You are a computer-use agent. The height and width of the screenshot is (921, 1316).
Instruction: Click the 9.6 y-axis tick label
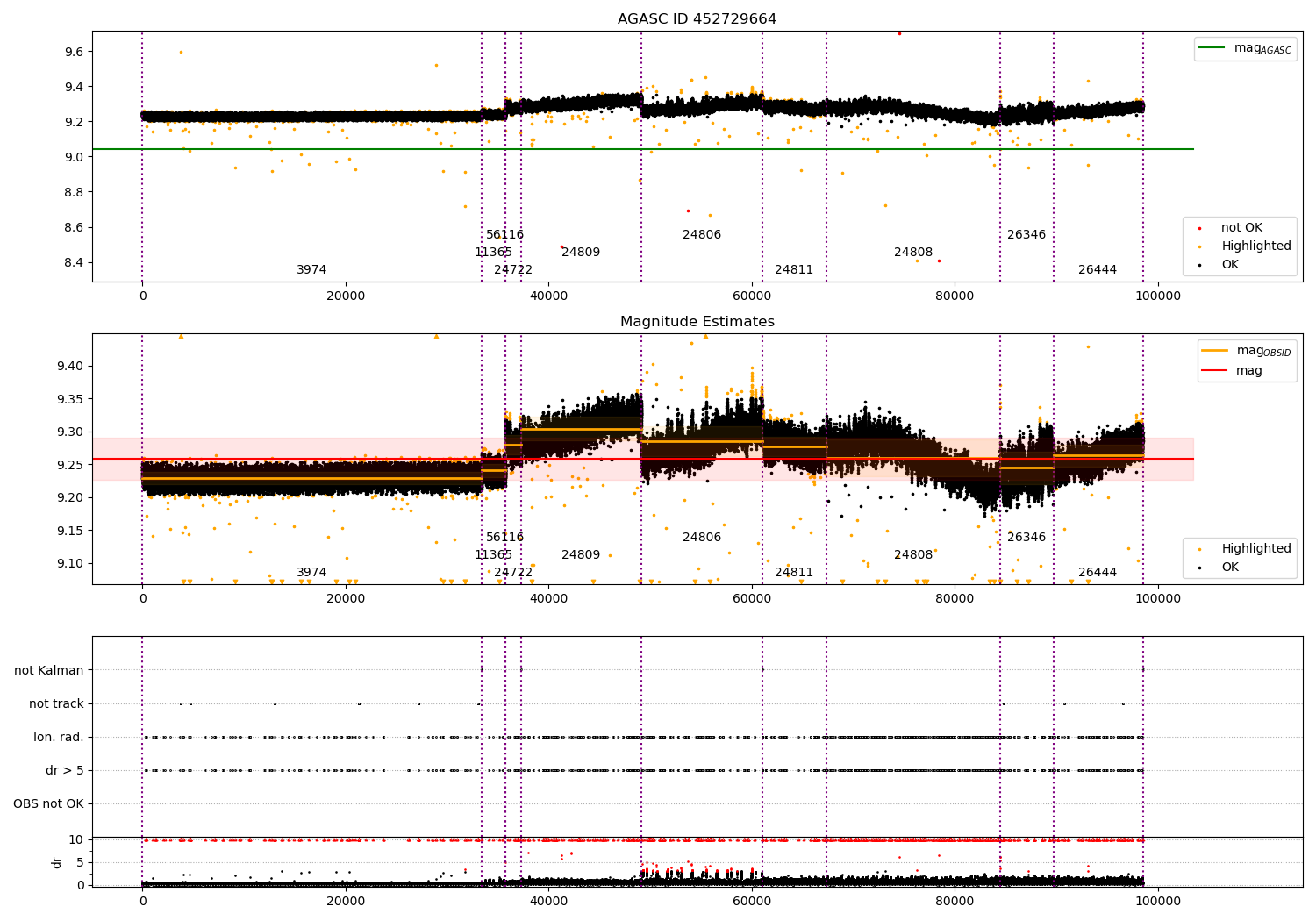[75, 52]
